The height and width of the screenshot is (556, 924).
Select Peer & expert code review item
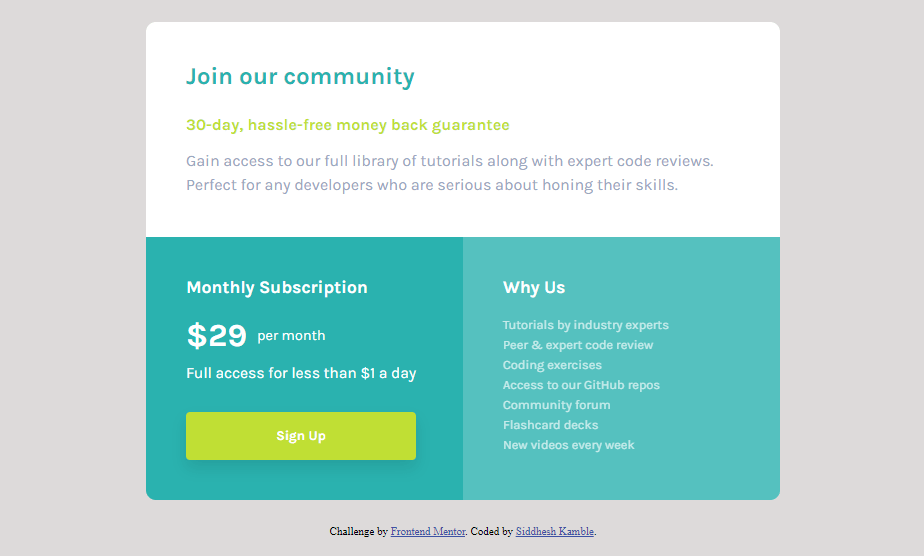(x=578, y=345)
